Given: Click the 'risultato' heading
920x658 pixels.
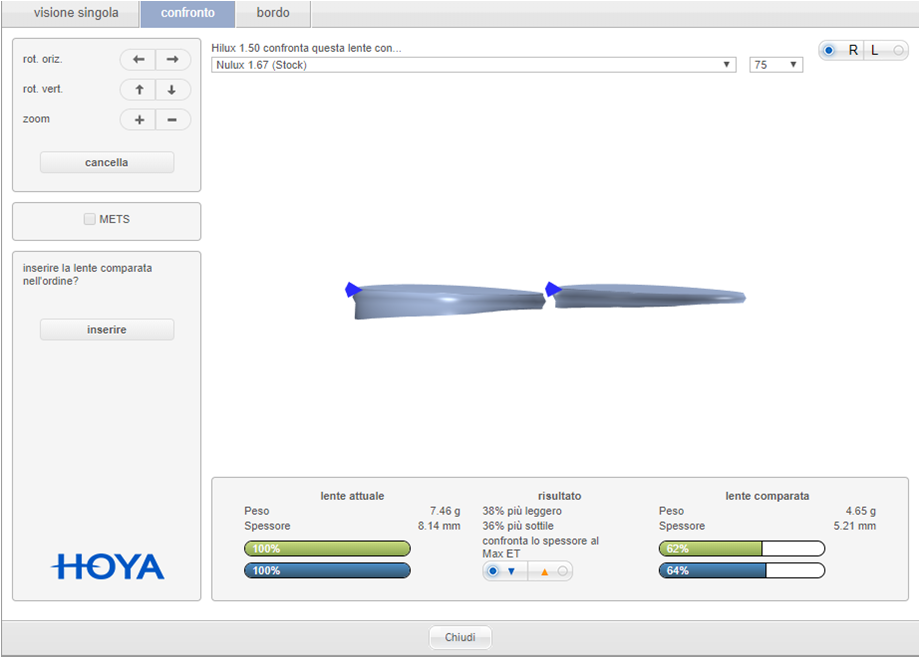Looking at the screenshot, I should coord(560,496).
